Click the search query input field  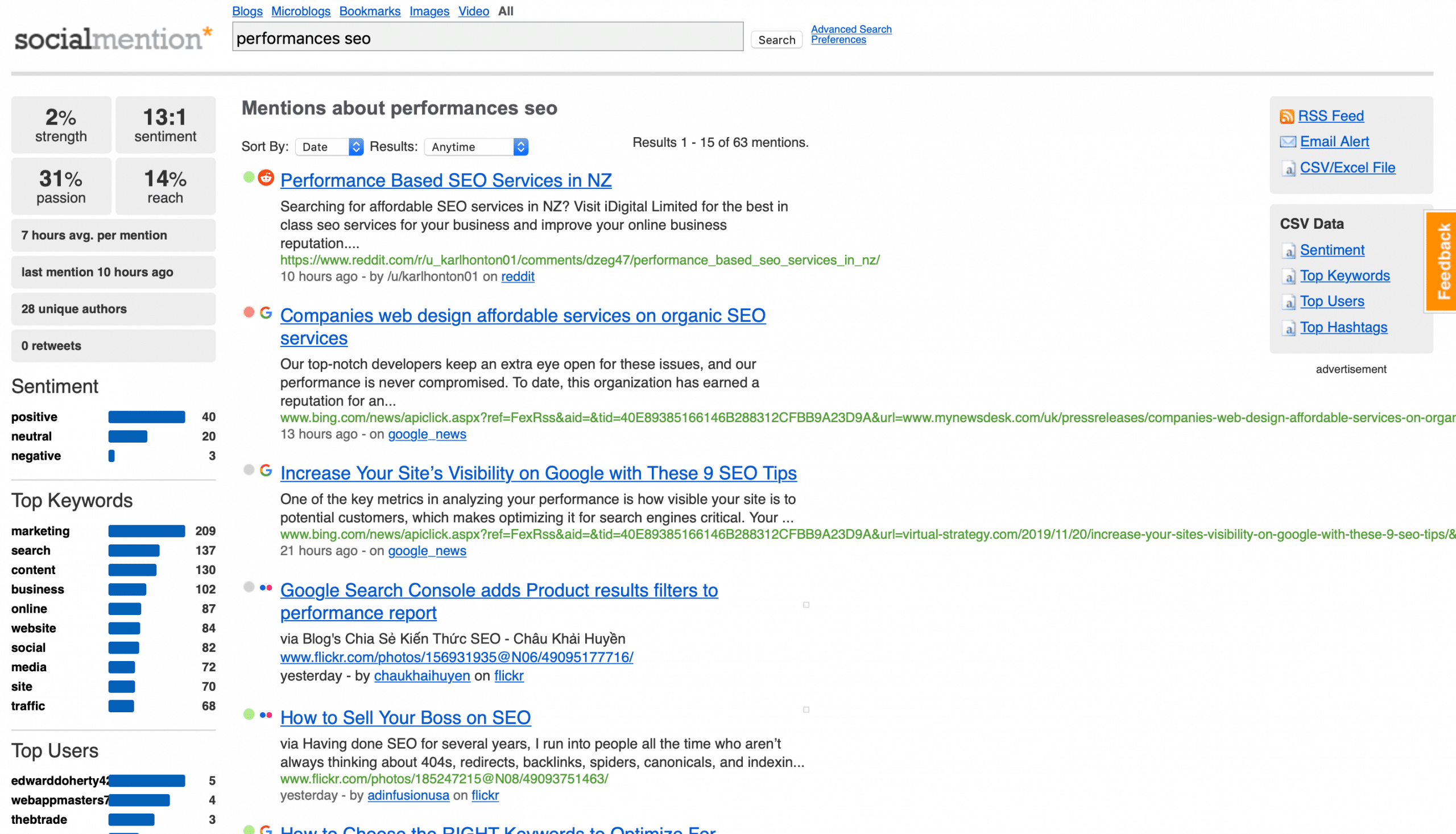tap(488, 37)
